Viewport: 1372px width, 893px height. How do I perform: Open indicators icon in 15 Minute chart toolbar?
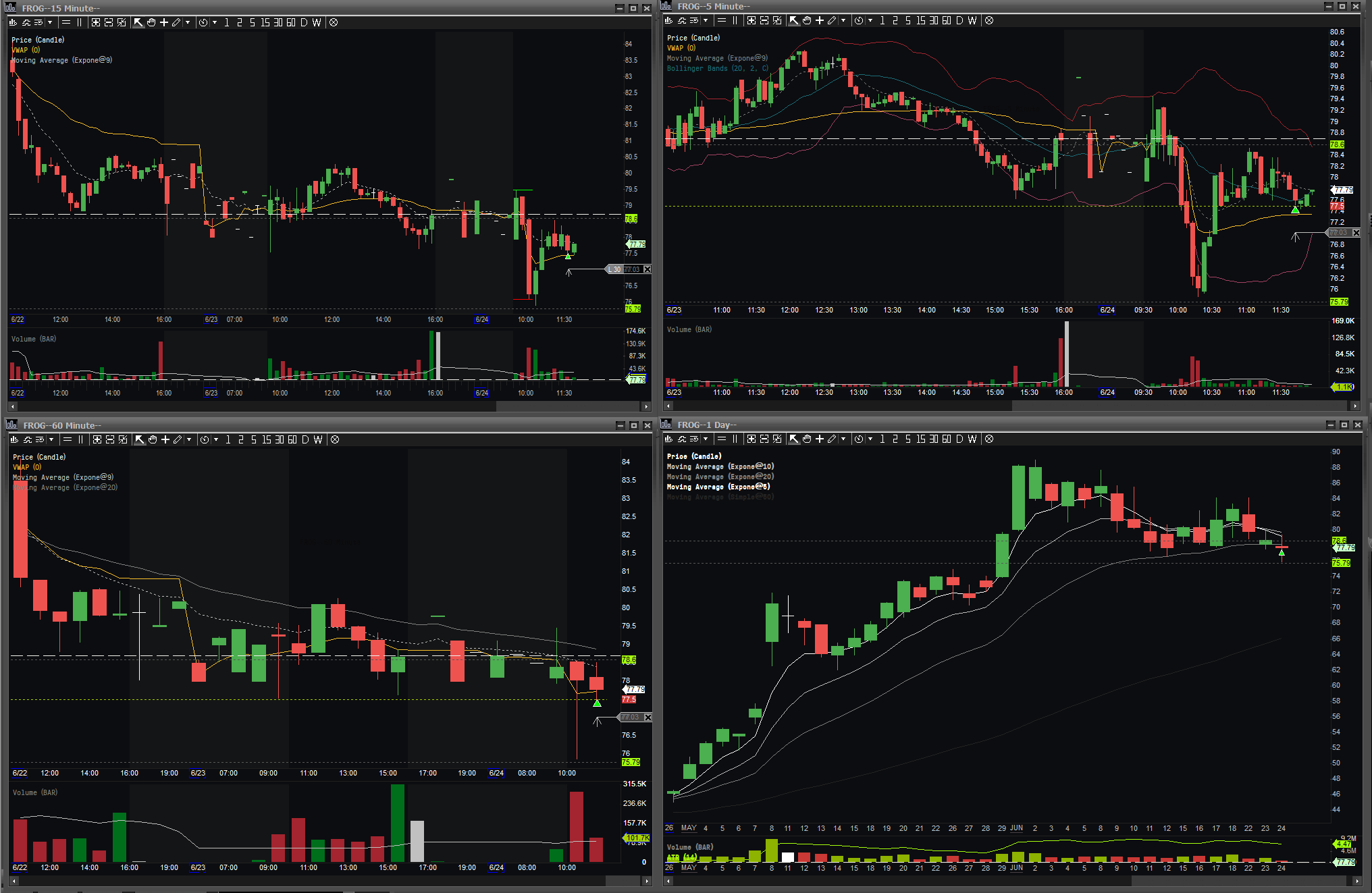point(26,22)
